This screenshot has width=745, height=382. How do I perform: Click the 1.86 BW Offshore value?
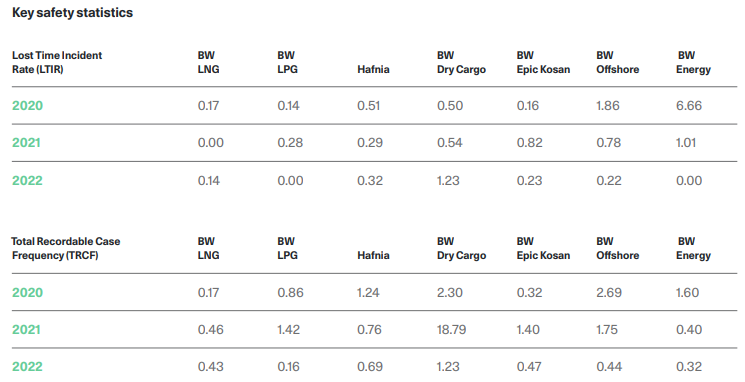click(x=608, y=105)
